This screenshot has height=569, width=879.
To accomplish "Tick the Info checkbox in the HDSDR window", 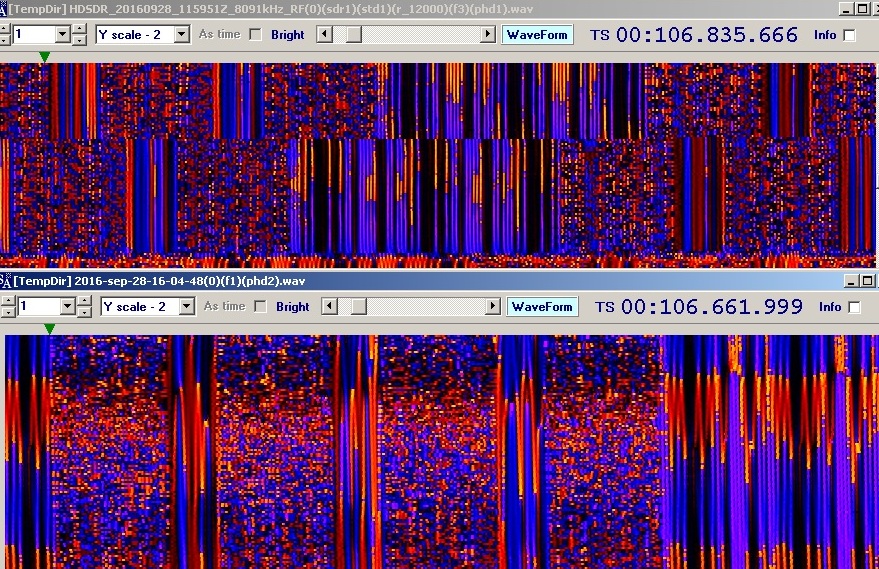I will (x=850, y=35).
